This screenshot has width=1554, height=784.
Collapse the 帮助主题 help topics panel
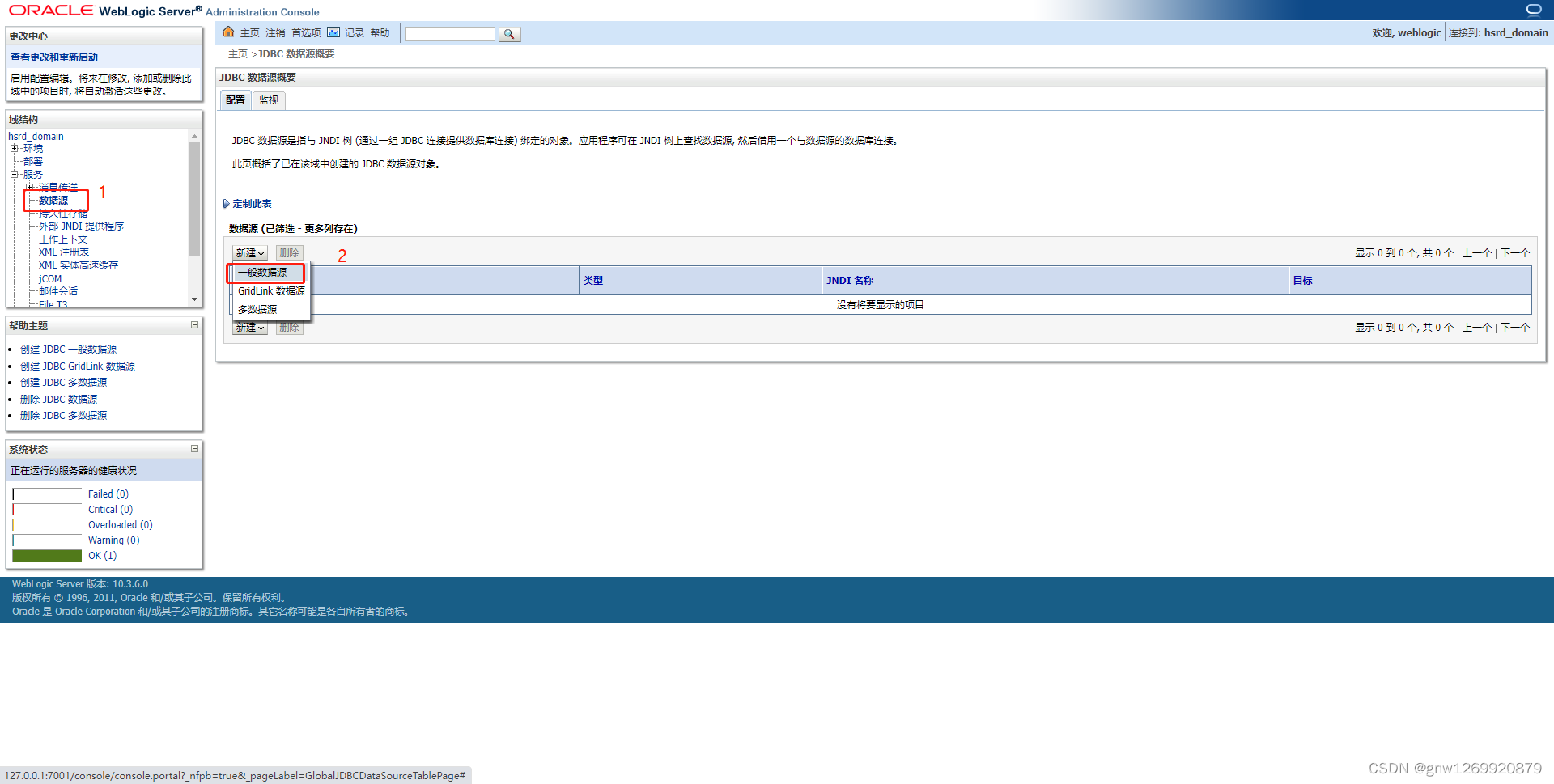pyautogui.click(x=194, y=325)
